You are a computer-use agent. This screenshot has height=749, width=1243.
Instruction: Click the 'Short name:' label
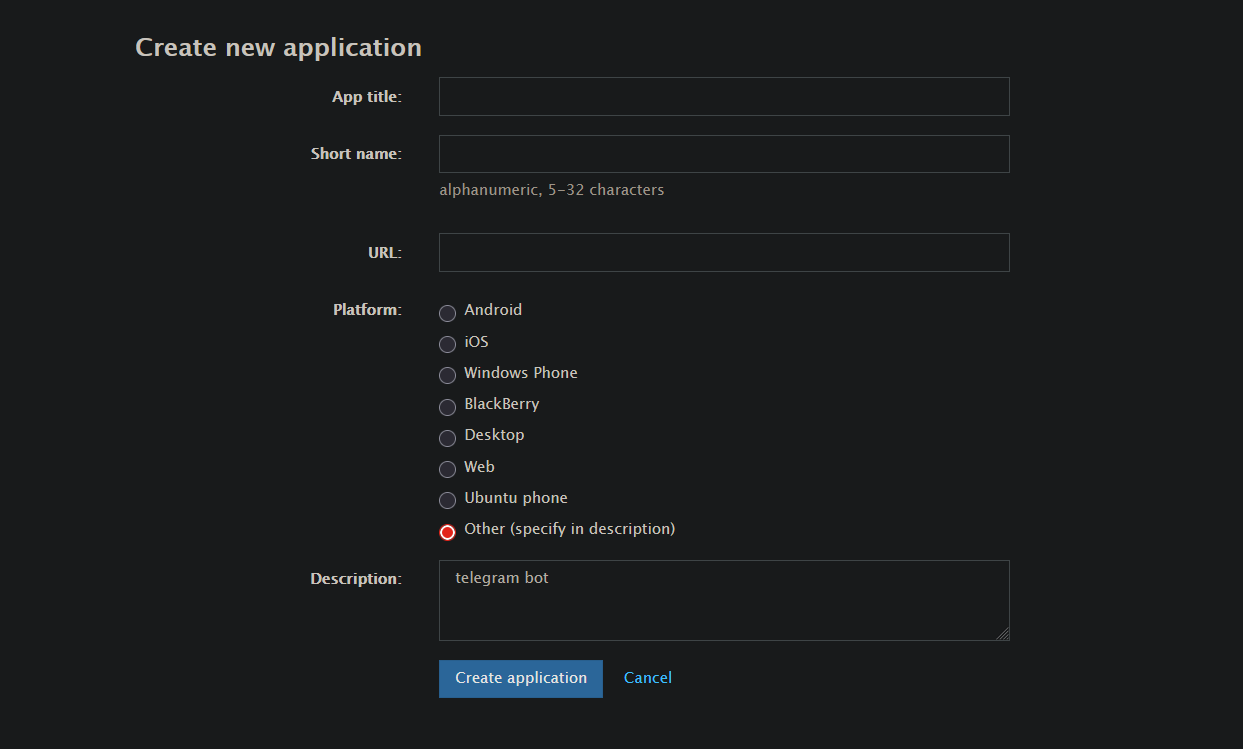point(356,154)
